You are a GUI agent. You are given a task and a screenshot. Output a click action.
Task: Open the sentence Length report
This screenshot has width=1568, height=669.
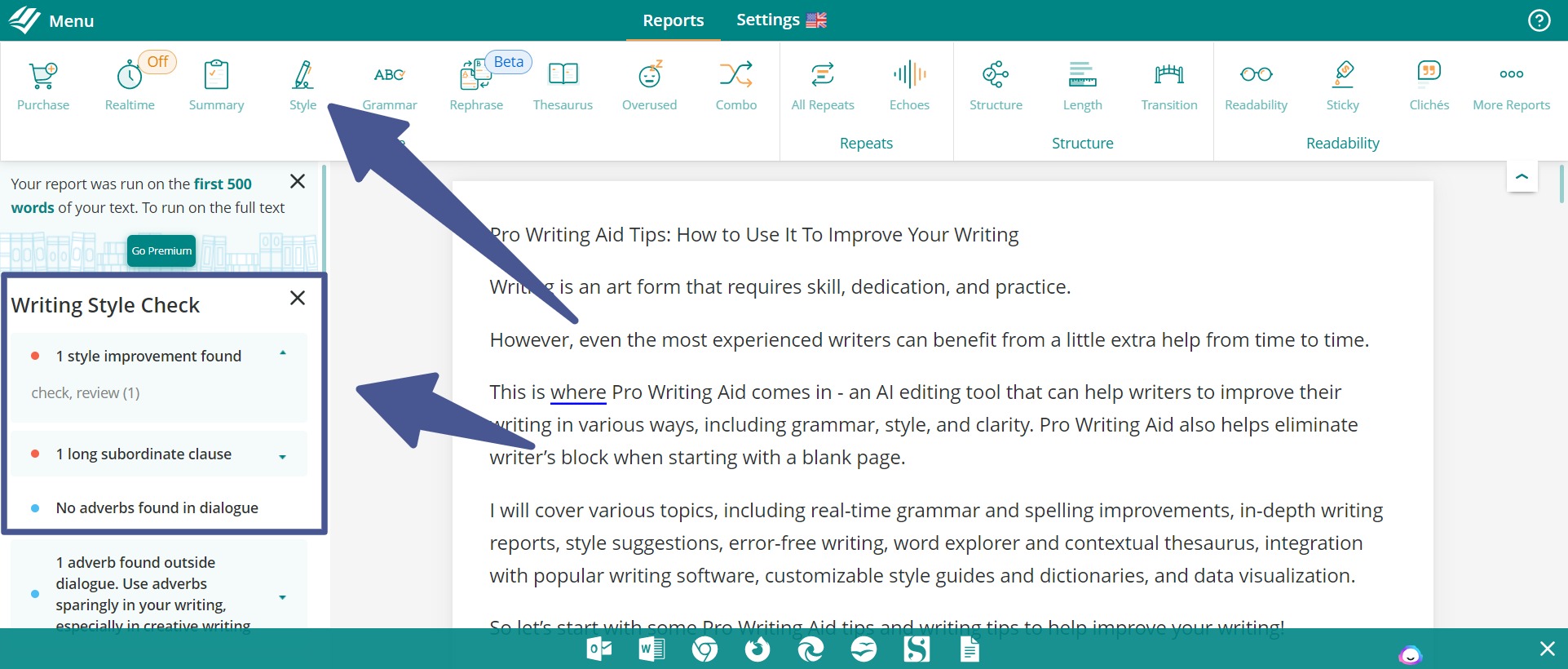coord(1082,86)
